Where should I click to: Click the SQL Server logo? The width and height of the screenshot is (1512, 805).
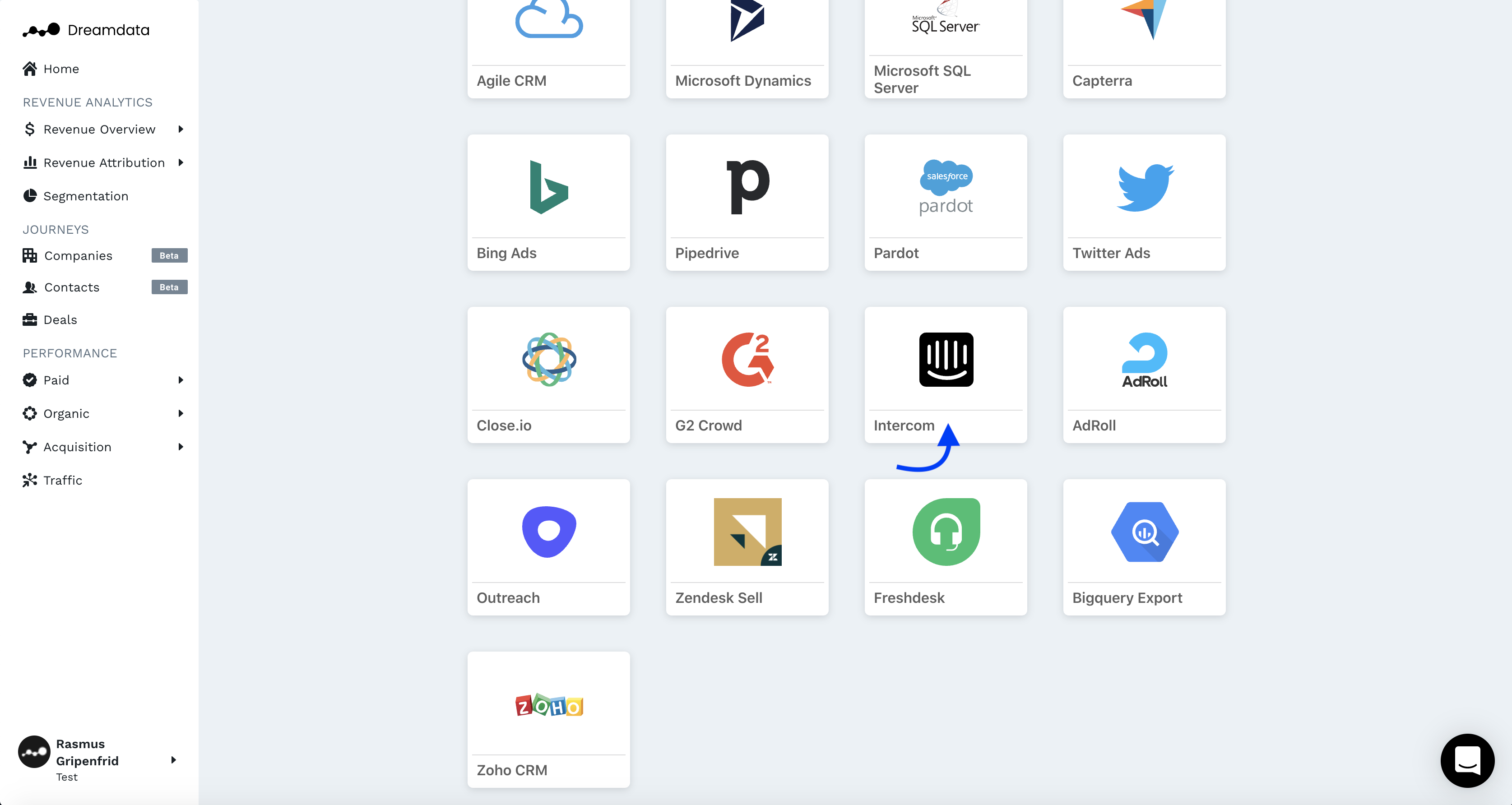point(946,18)
